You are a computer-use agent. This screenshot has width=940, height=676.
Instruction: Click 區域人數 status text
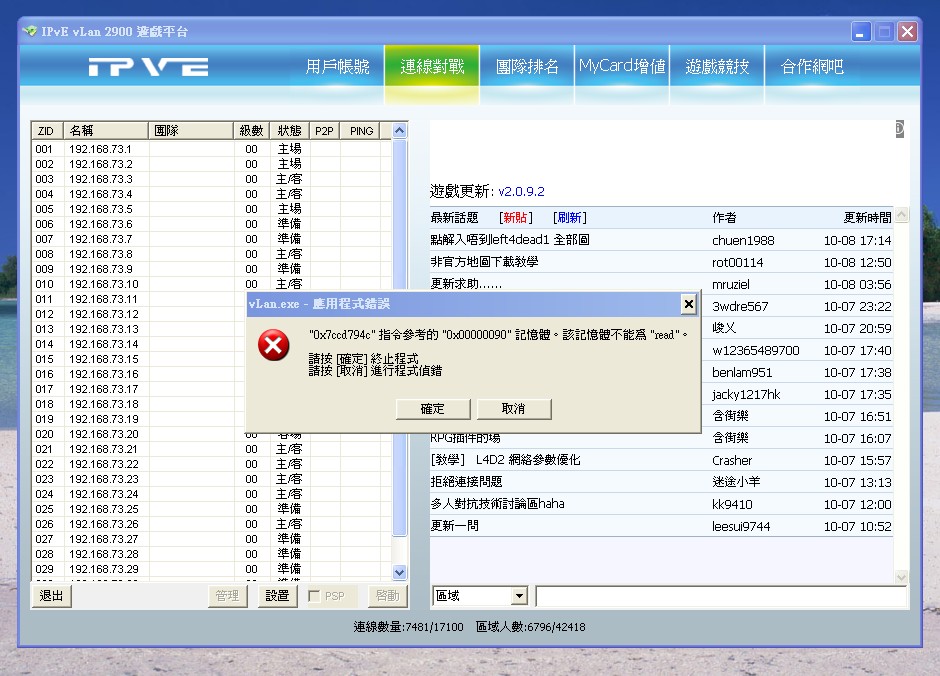pos(531,627)
